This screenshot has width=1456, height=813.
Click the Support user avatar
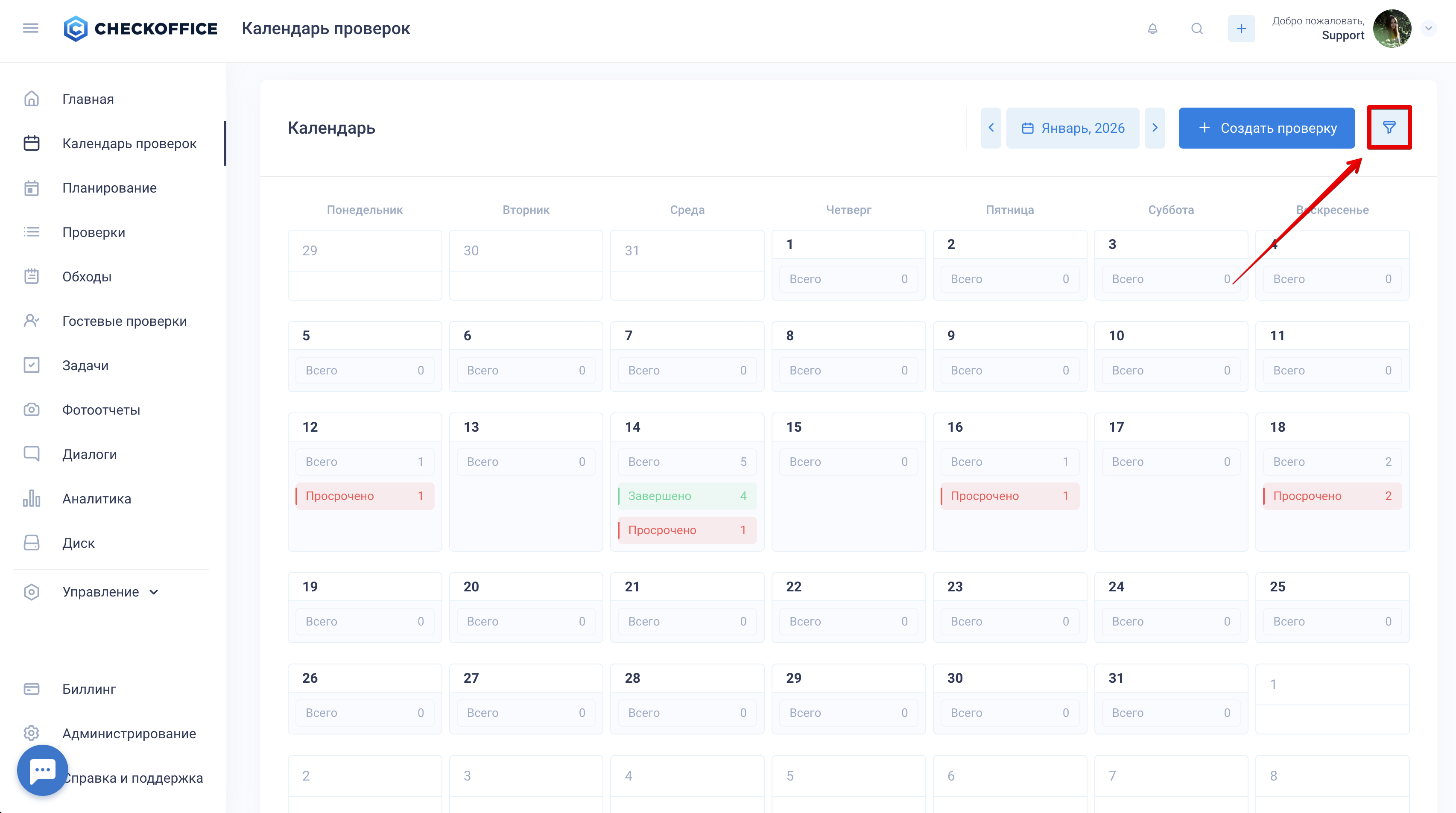coord(1392,29)
